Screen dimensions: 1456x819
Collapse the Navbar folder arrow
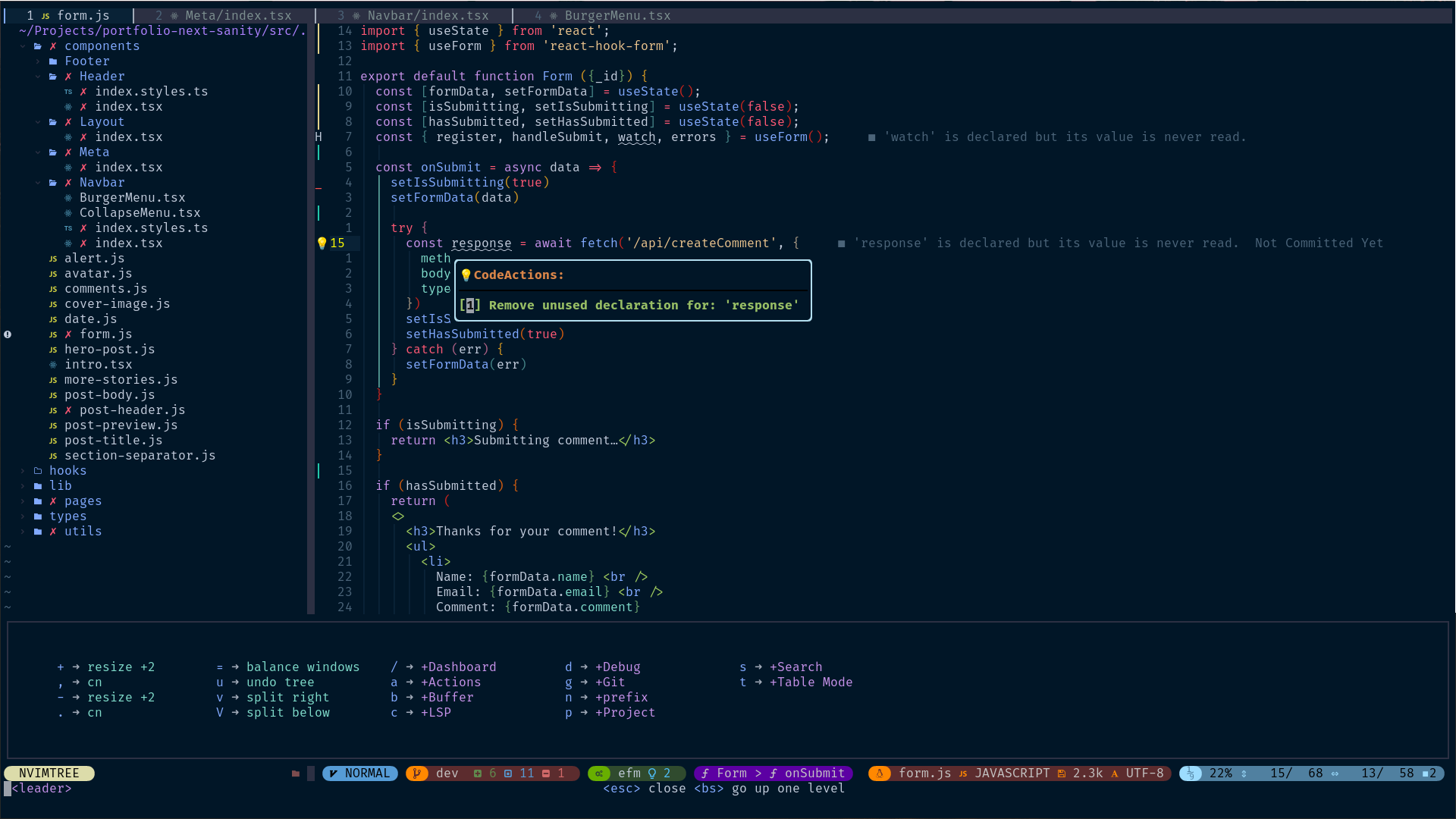[x=38, y=183]
